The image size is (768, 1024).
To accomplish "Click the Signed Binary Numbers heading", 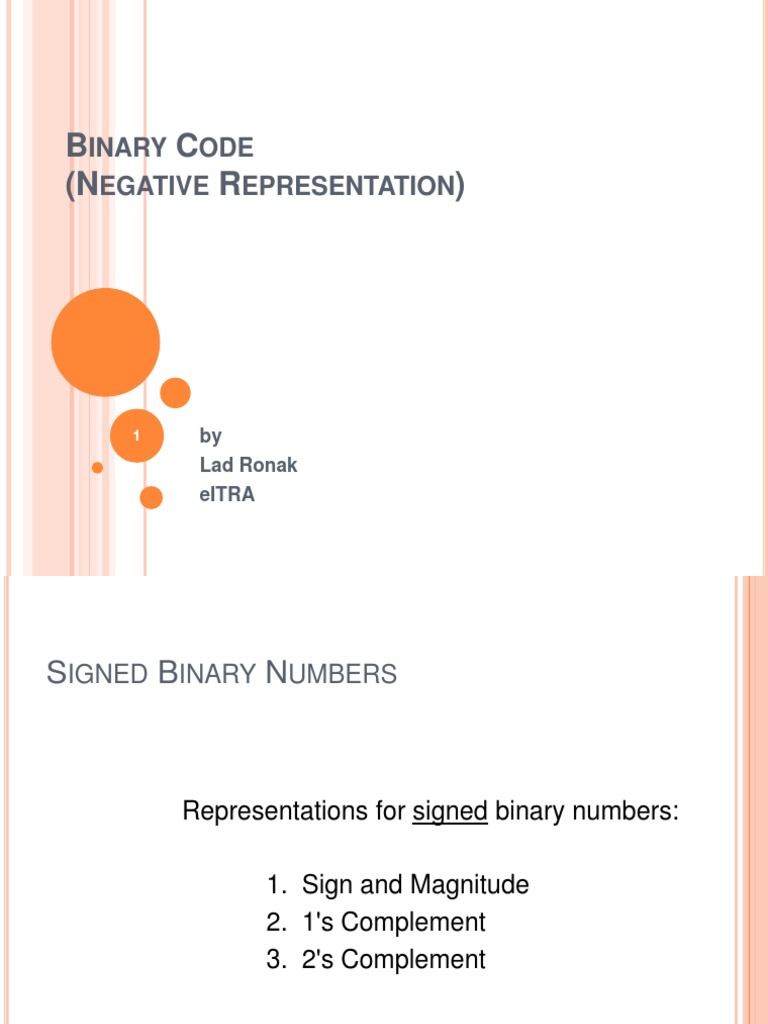I will (222, 674).
